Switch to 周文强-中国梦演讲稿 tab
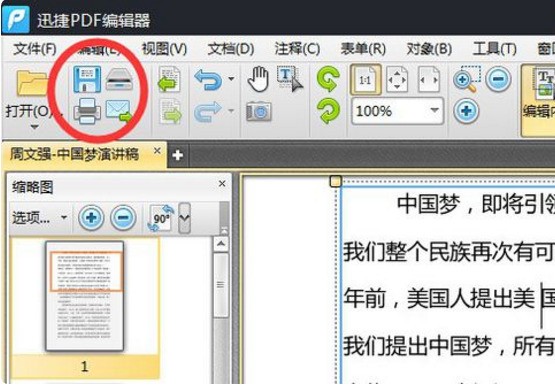 (x=74, y=155)
